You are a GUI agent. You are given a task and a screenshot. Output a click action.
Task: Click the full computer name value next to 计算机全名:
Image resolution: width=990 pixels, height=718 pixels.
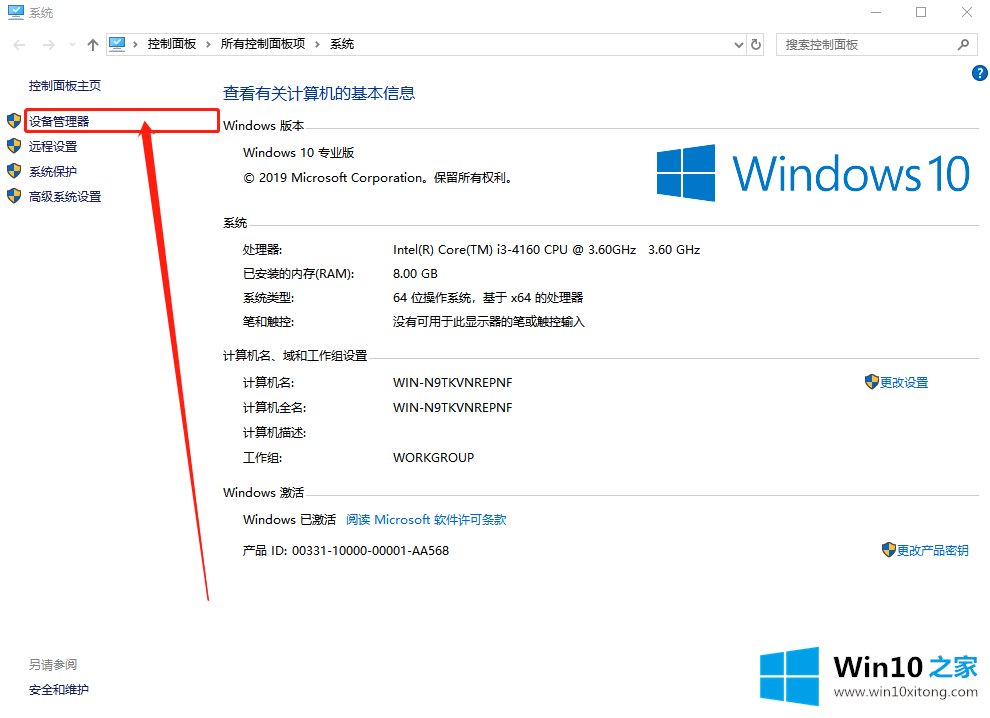pyautogui.click(x=453, y=408)
